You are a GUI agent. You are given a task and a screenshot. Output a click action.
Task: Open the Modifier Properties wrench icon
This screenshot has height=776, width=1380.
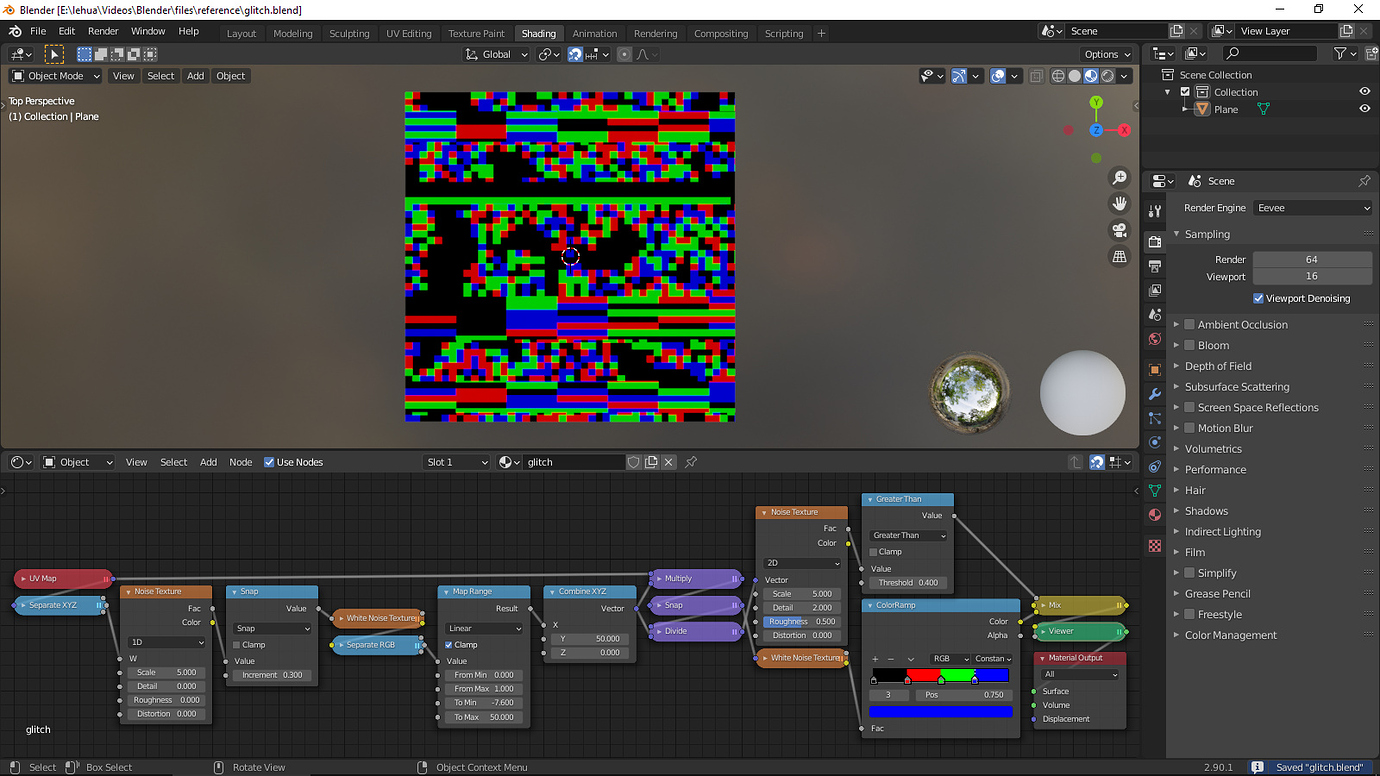pos(1155,394)
